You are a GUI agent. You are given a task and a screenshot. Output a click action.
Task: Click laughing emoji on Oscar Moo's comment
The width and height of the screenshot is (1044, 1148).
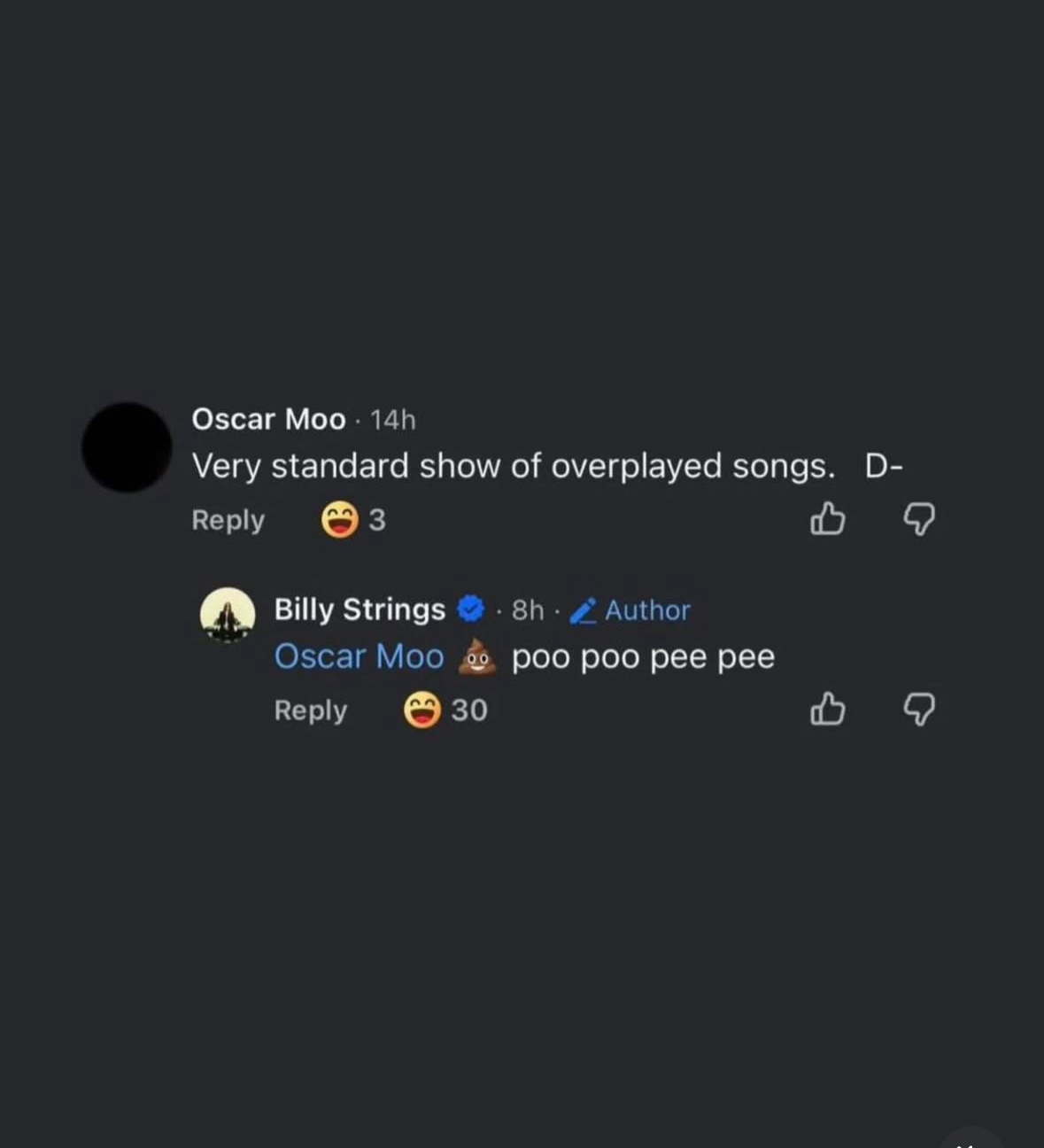(339, 520)
